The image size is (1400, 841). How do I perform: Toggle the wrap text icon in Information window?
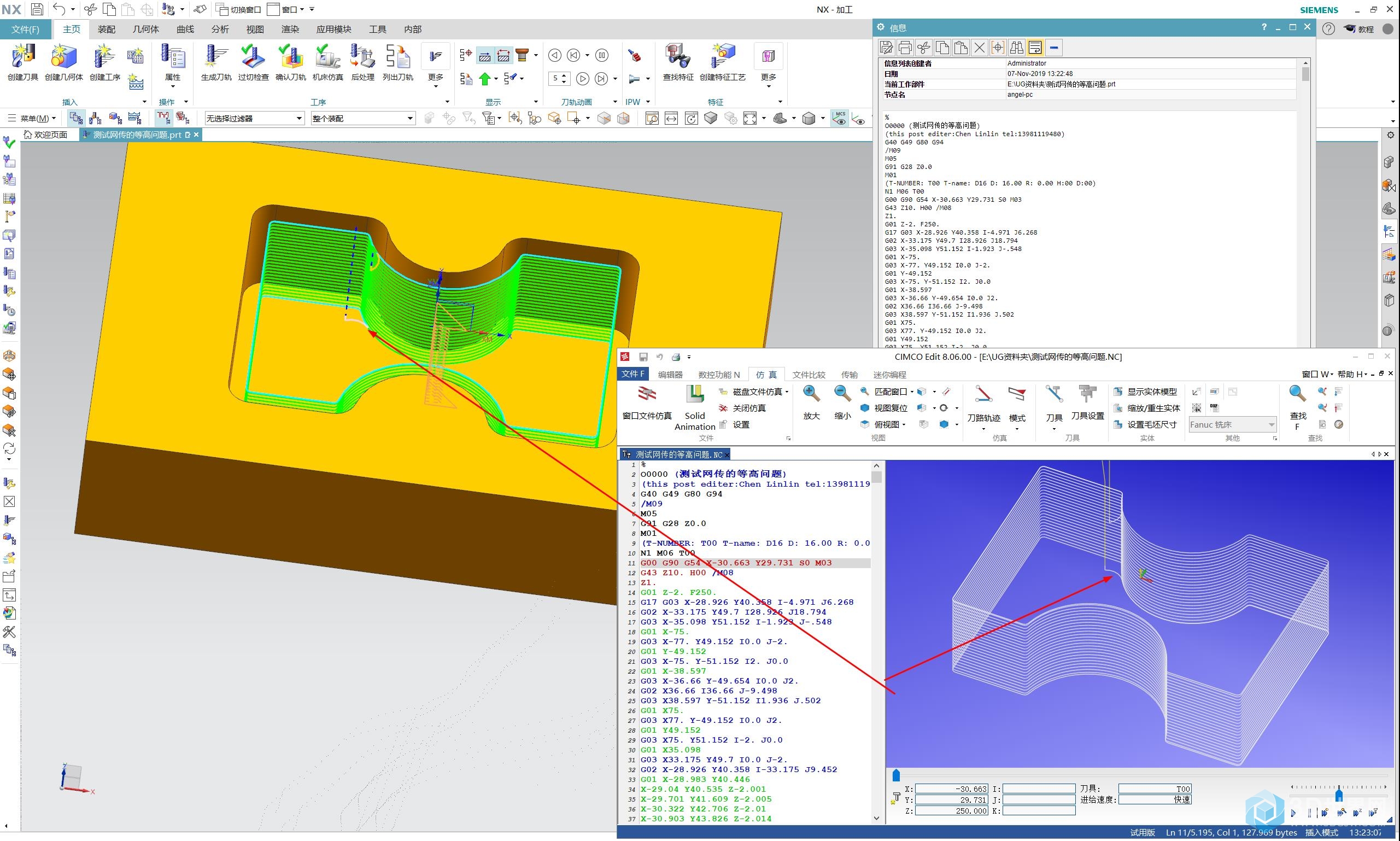click(x=1035, y=48)
